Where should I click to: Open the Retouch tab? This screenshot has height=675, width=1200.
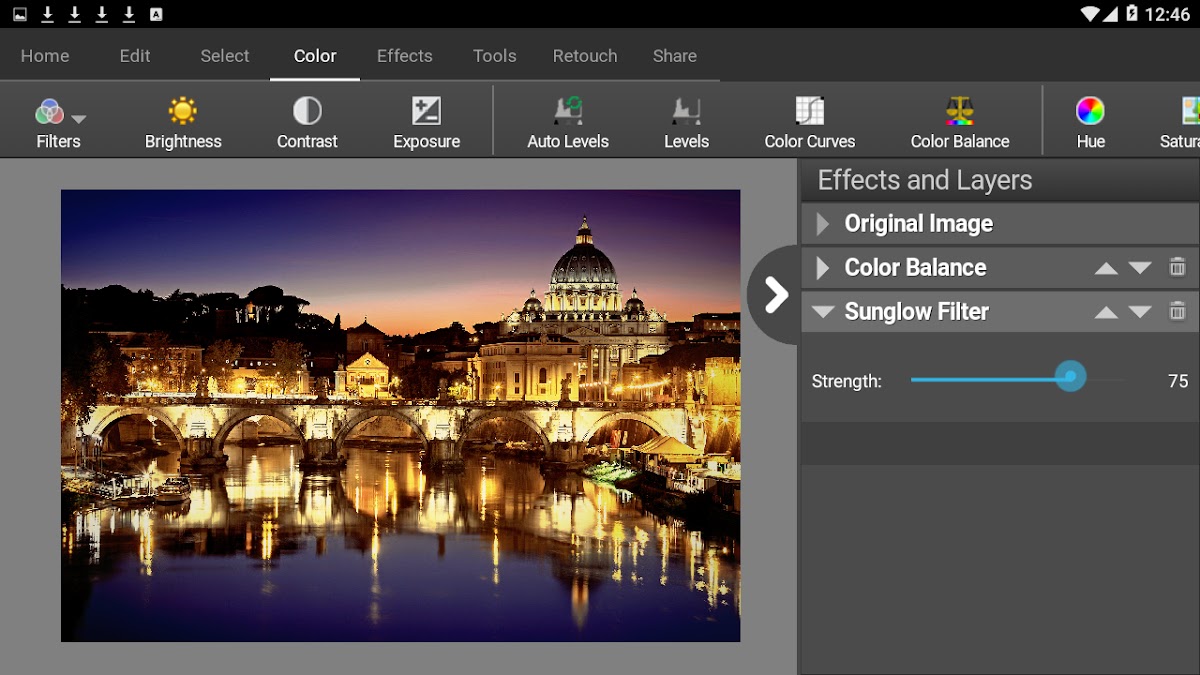point(585,56)
